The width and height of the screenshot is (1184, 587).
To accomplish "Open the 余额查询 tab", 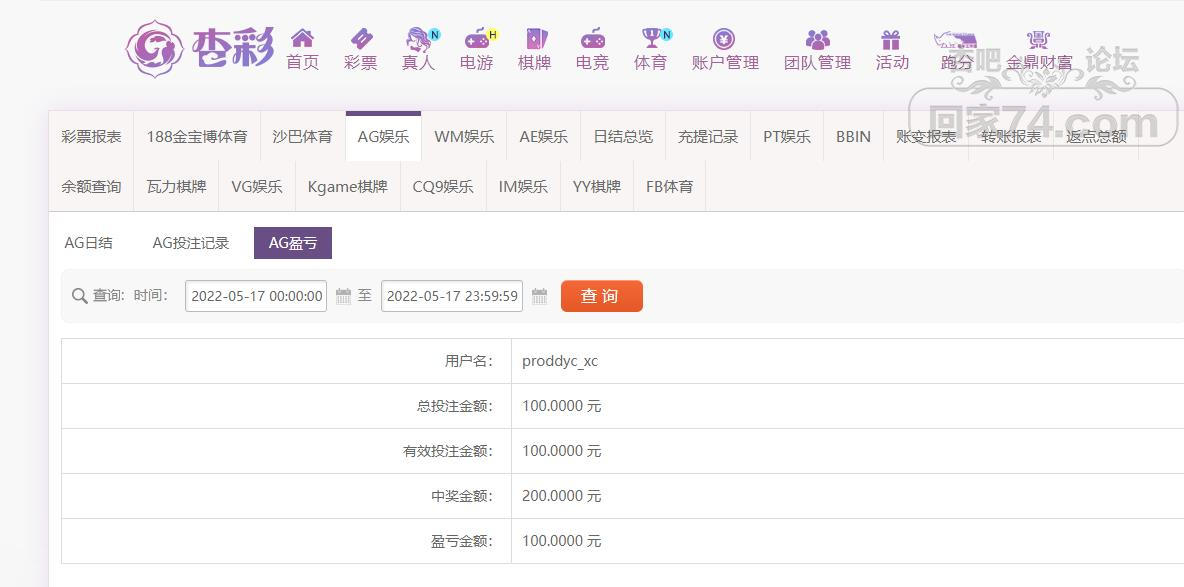I will tap(91, 187).
